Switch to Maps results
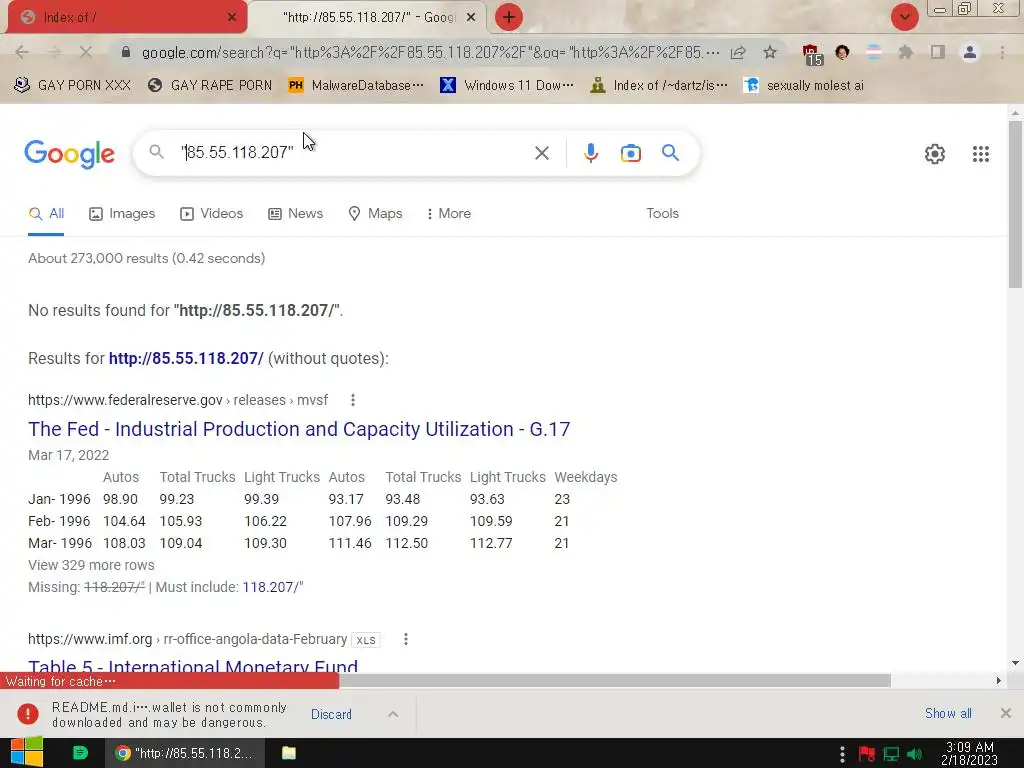Screen dimensions: 1024x768 coord(376,214)
